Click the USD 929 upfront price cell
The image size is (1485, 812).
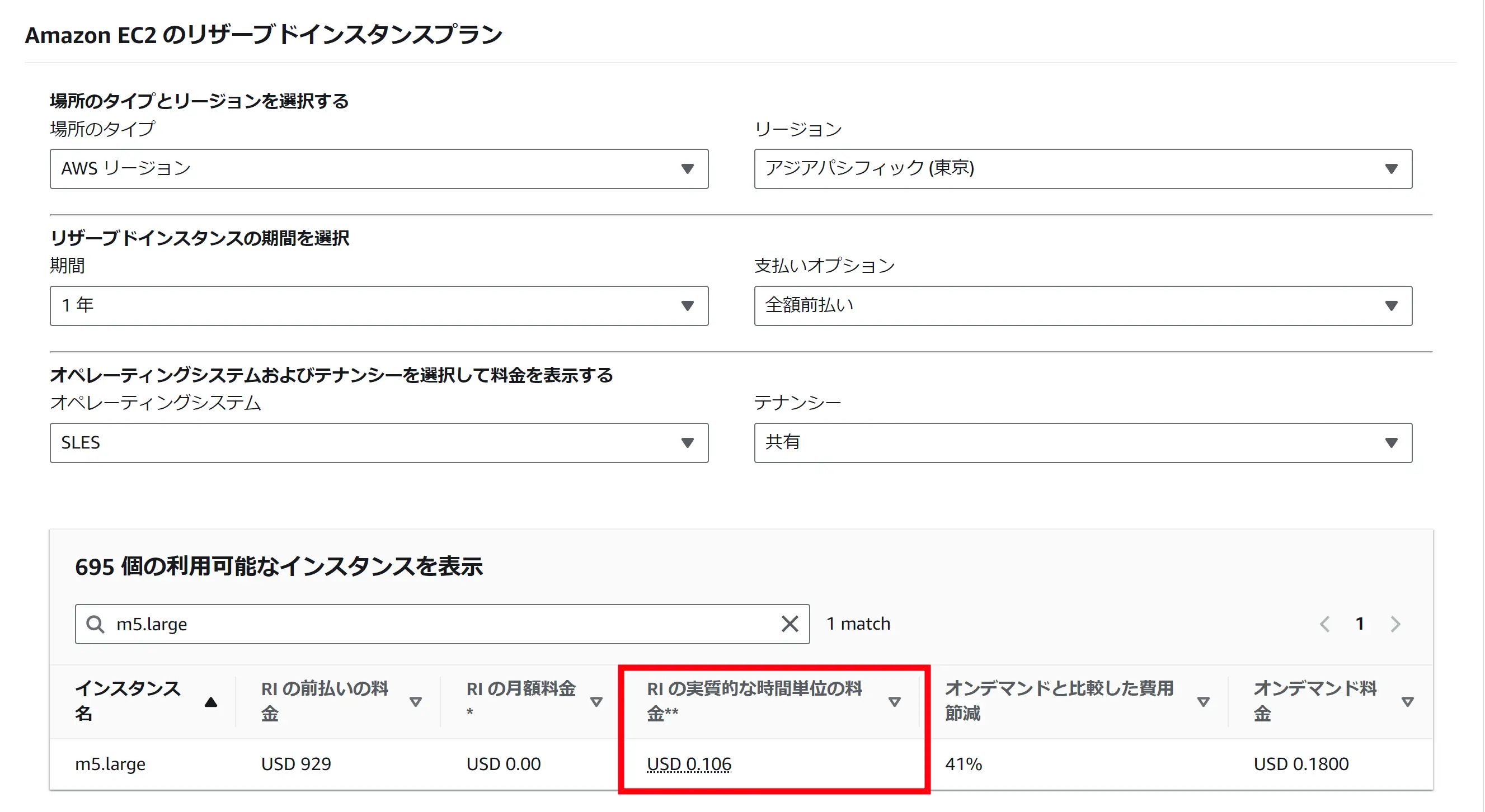click(297, 764)
